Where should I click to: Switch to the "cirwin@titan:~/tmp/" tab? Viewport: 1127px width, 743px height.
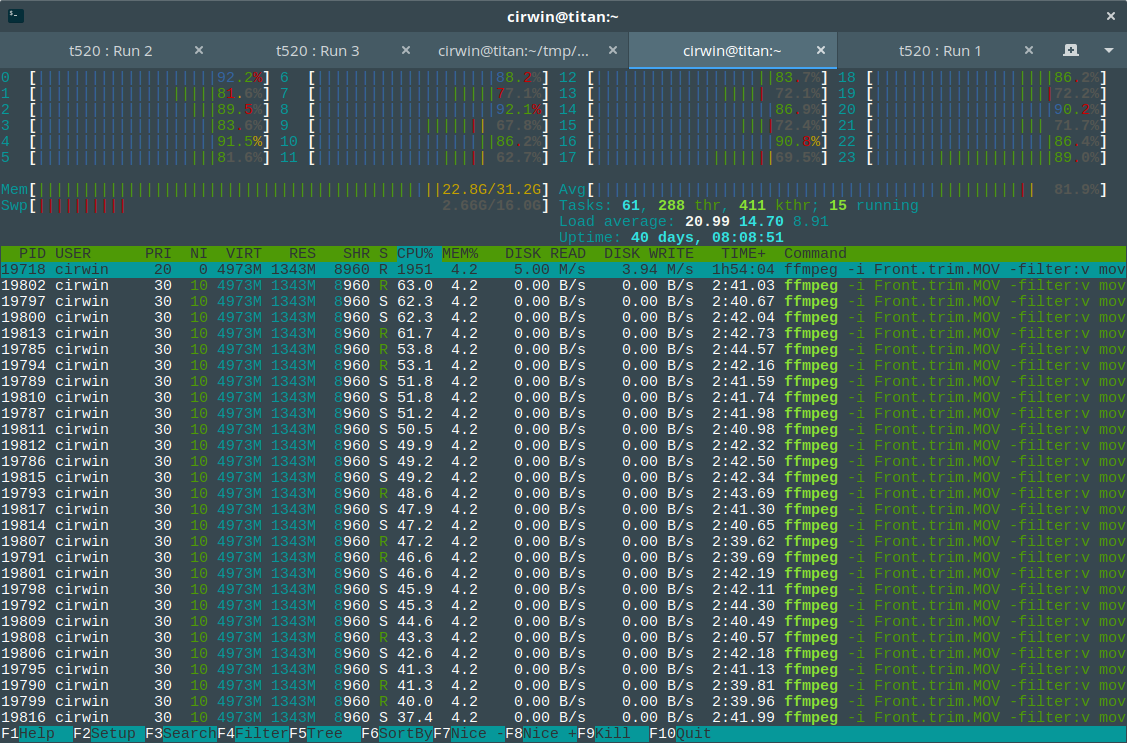click(520, 49)
